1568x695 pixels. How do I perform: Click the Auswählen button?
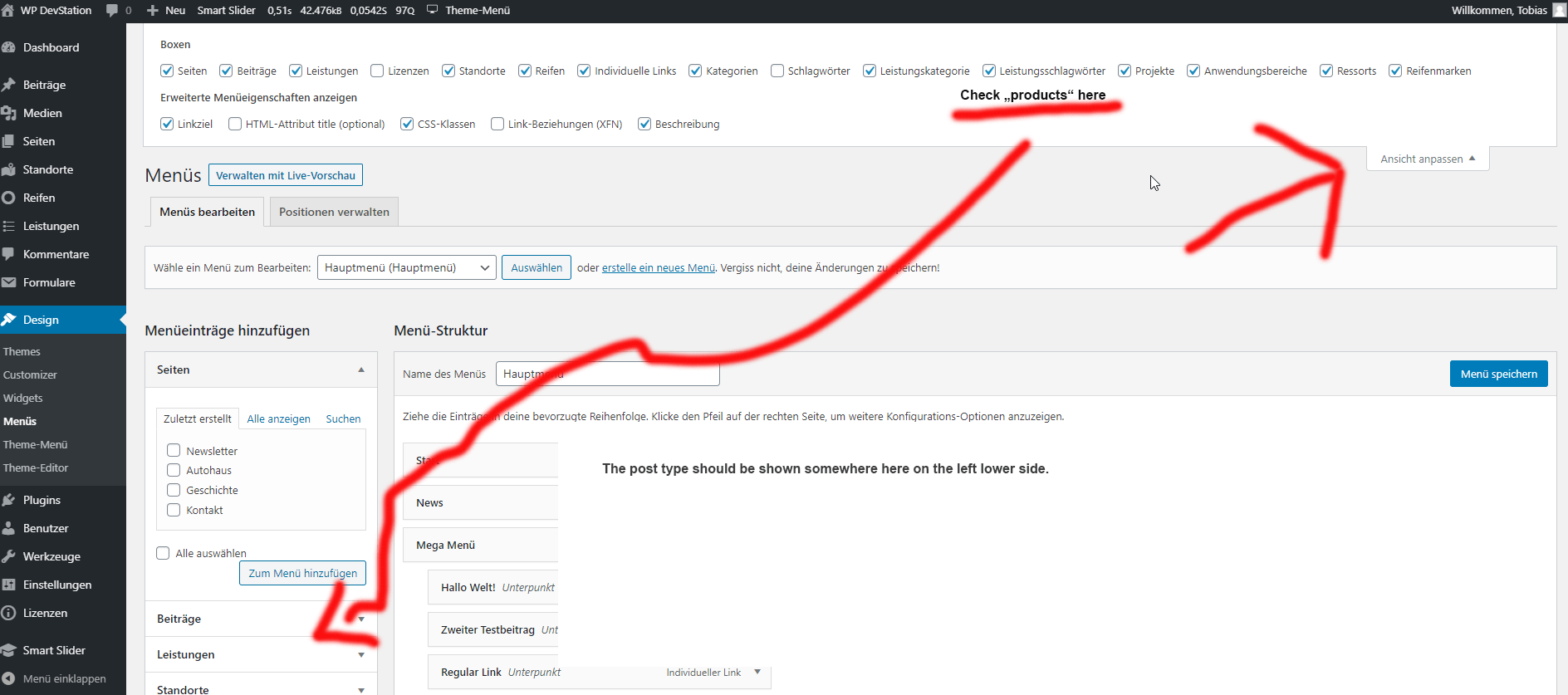(x=537, y=267)
